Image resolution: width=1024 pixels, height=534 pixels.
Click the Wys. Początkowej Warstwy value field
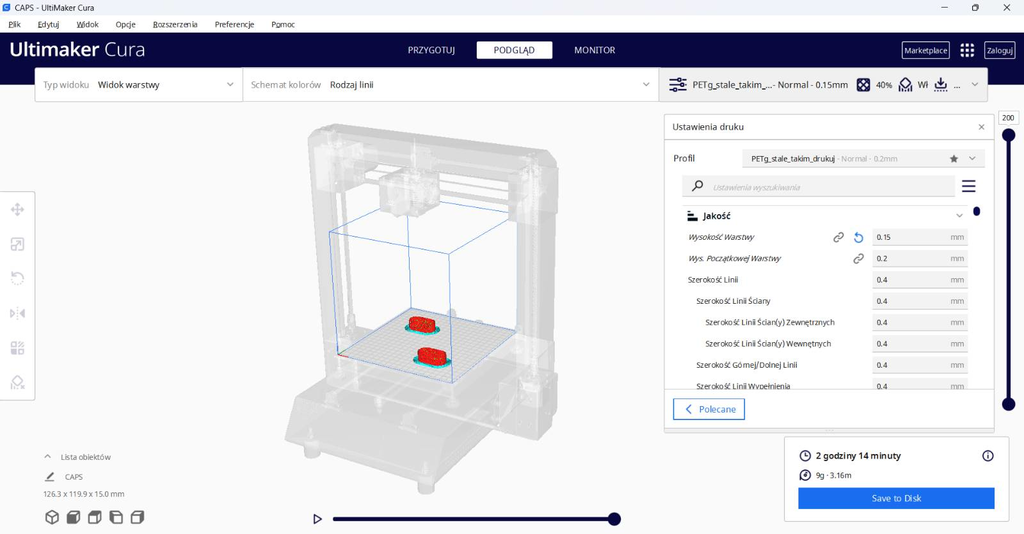[x=920, y=259]
